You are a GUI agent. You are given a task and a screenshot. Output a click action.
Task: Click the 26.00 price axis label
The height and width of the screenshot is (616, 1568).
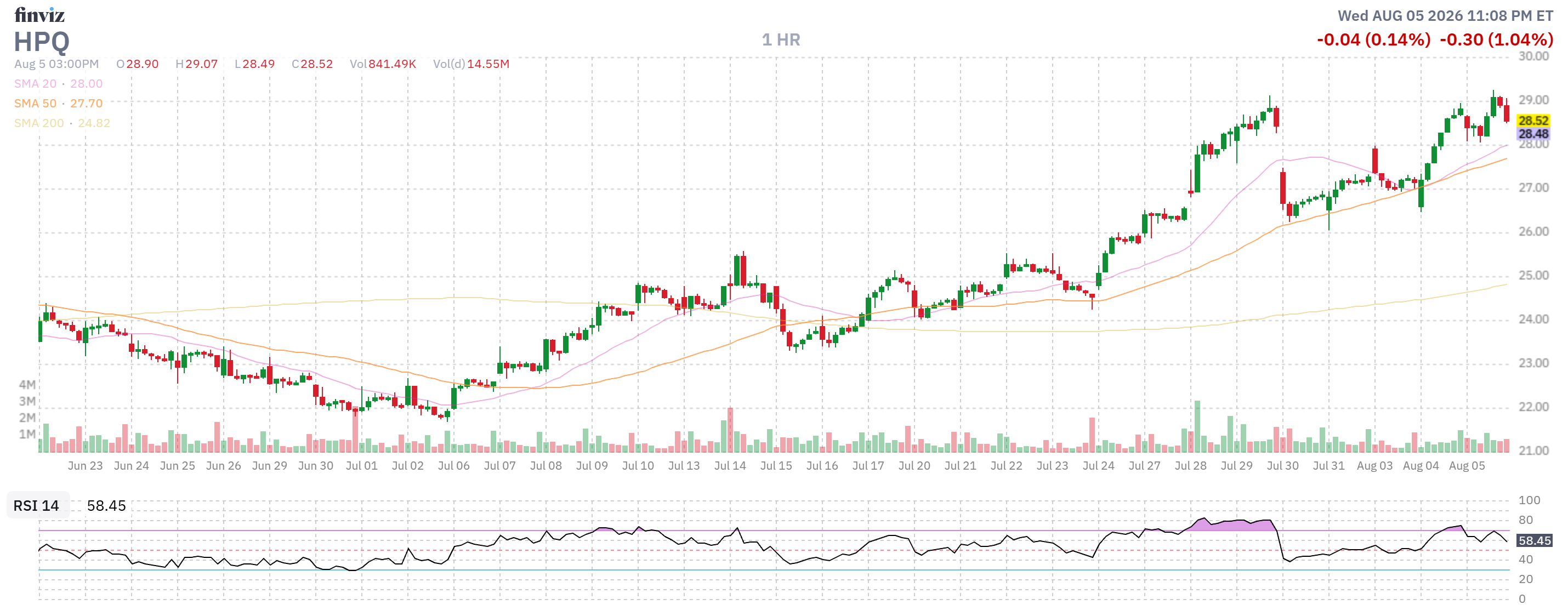(1533, 231)
